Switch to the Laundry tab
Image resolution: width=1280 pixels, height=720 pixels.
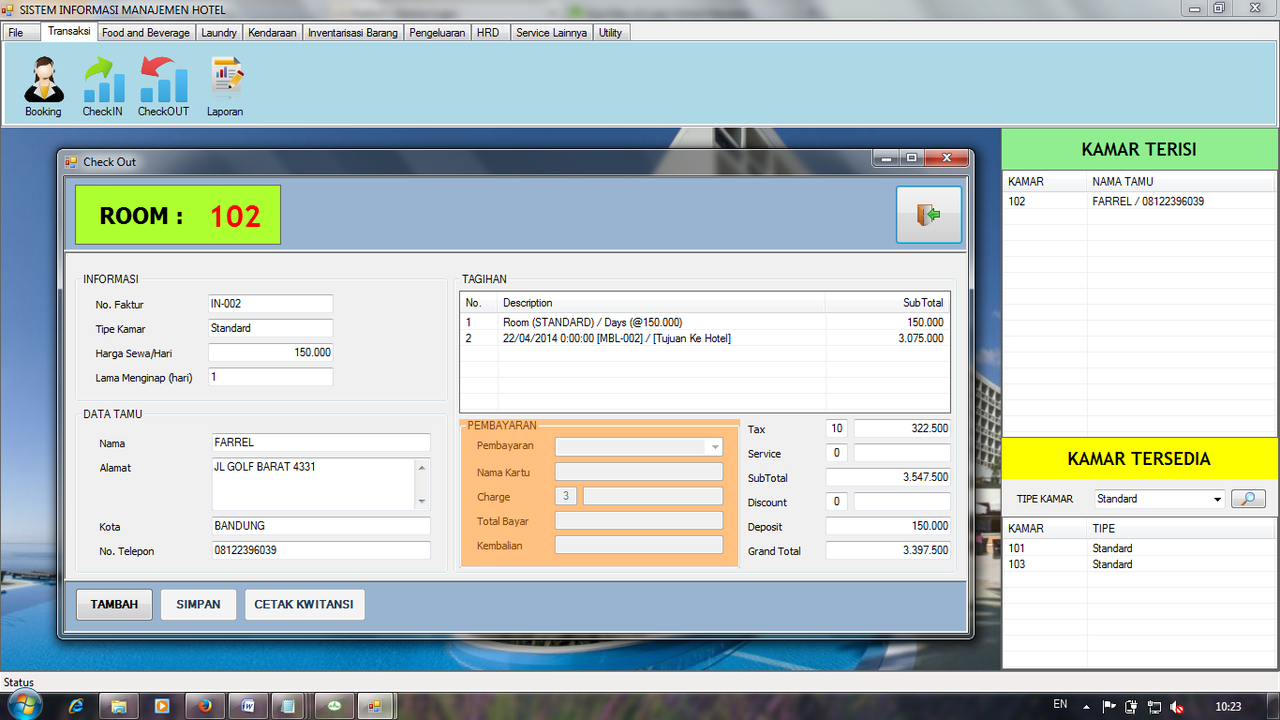click(219, 33)
